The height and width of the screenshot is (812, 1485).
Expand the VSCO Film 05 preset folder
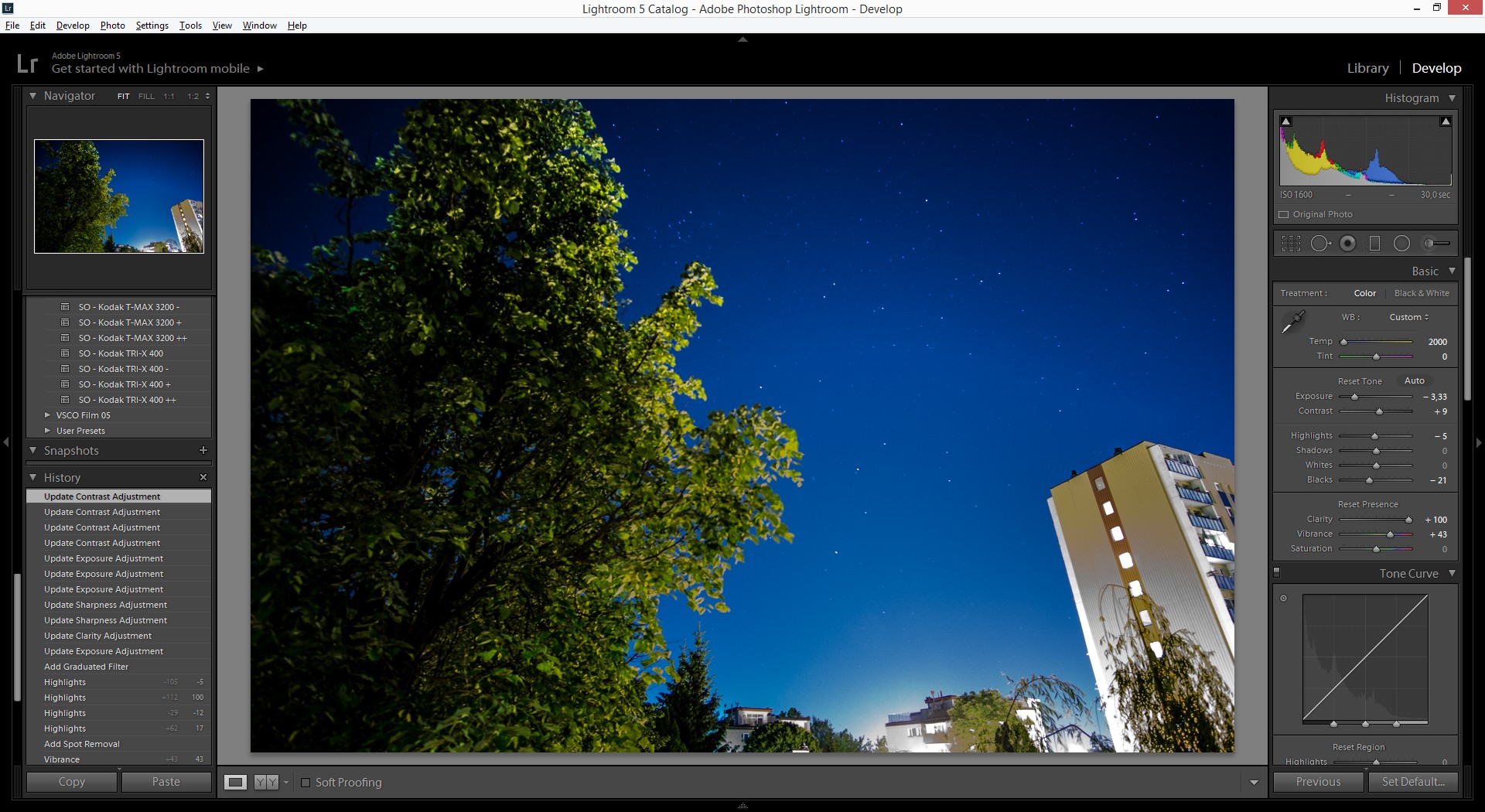pos(47,415)
